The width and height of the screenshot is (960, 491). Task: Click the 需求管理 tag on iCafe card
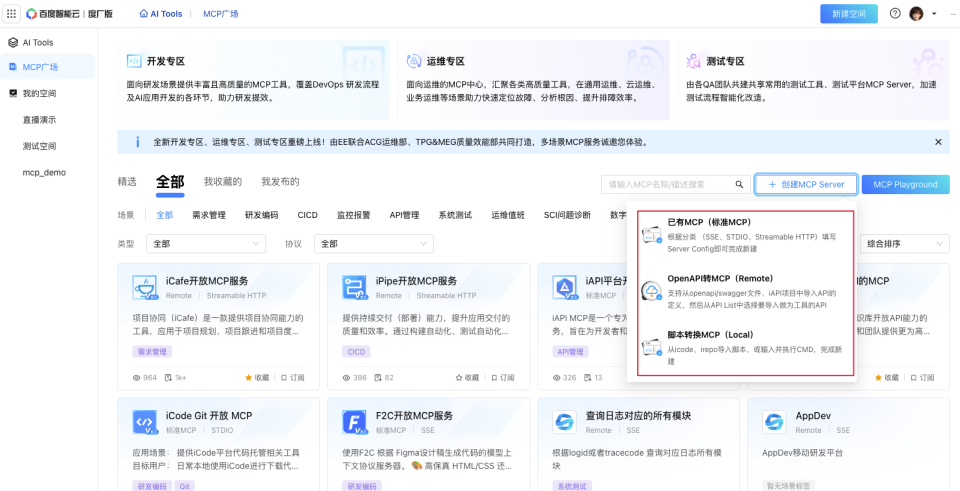pyautogui.click(x=152, y=352)
